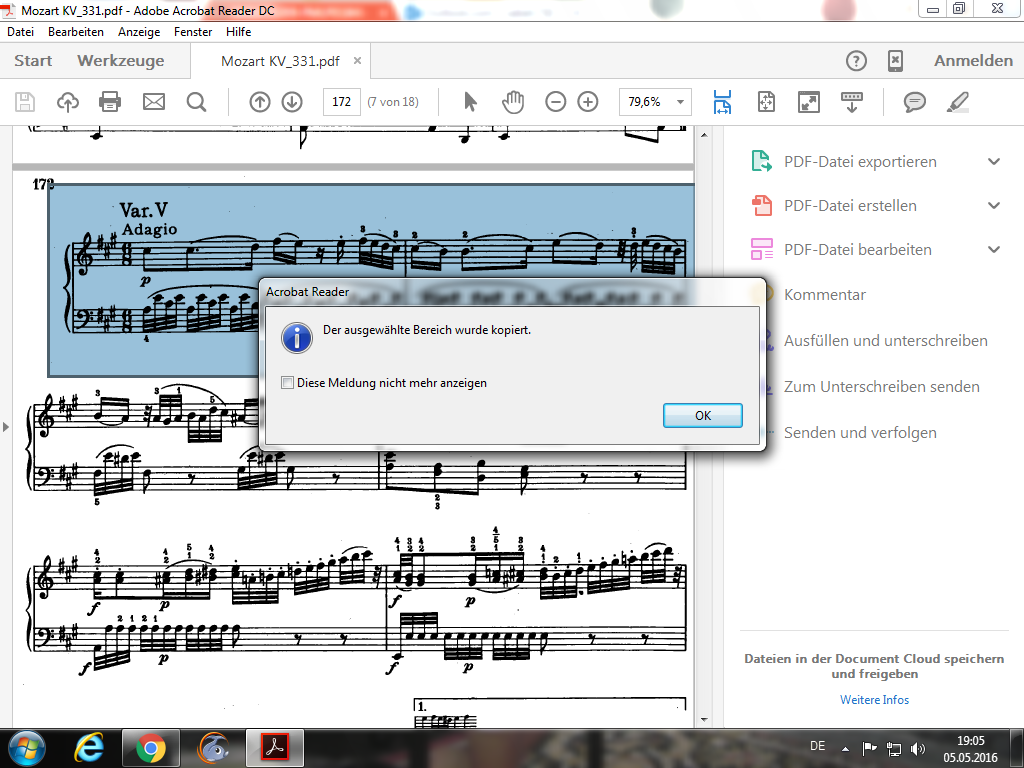The image size is (1024, 768).
Task: Open the taskbar clock and date
Action: click(970, 749)
